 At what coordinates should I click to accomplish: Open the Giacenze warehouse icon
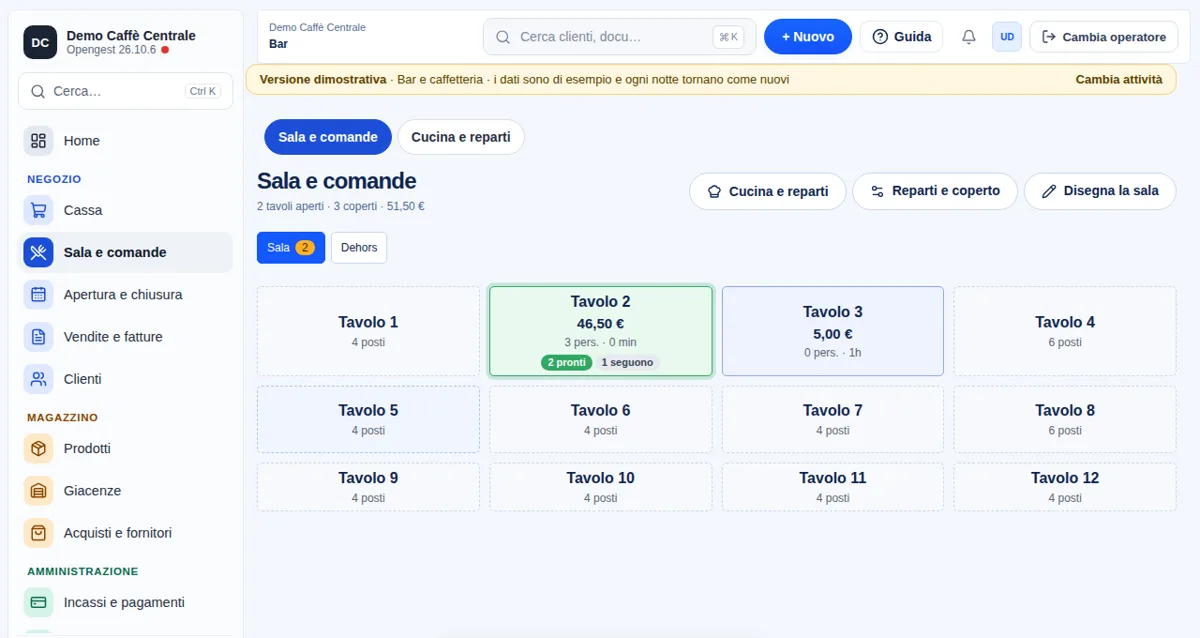tap(38, 491)
